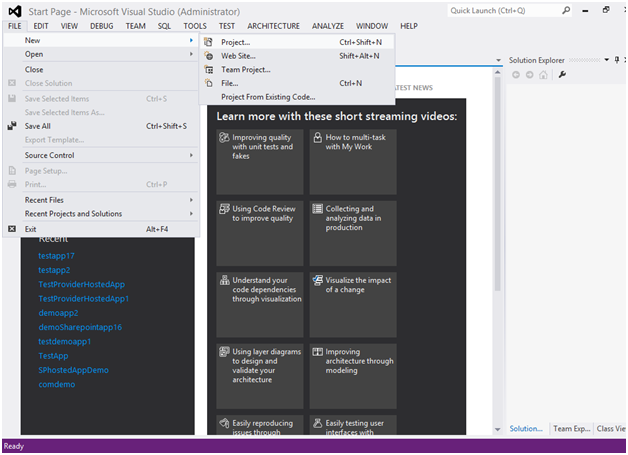Open recent project TestApp
This screenshot has width=628, height=455.
(53, 356)
